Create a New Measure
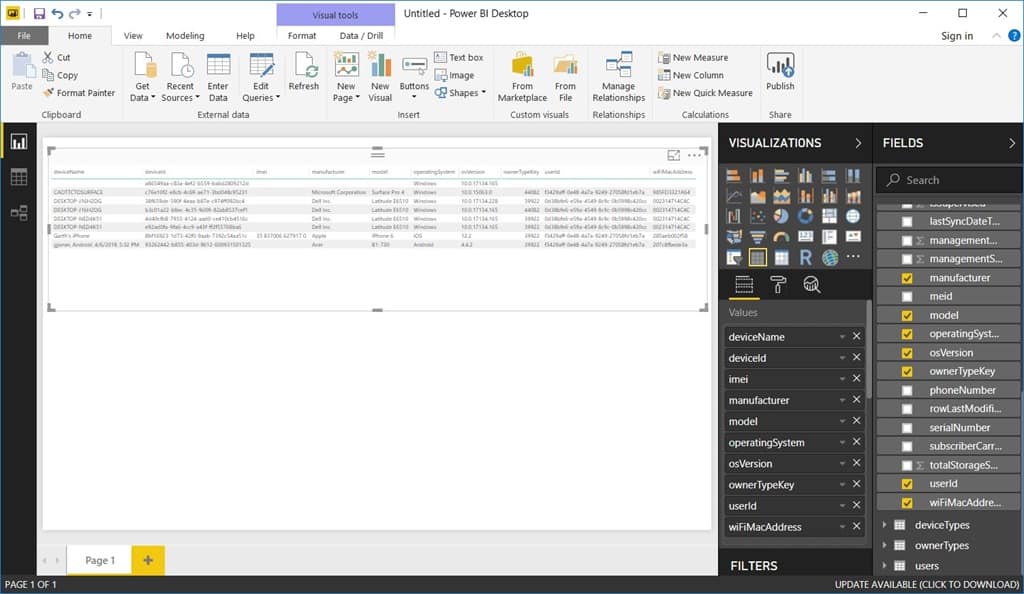 tap(693, 57)
